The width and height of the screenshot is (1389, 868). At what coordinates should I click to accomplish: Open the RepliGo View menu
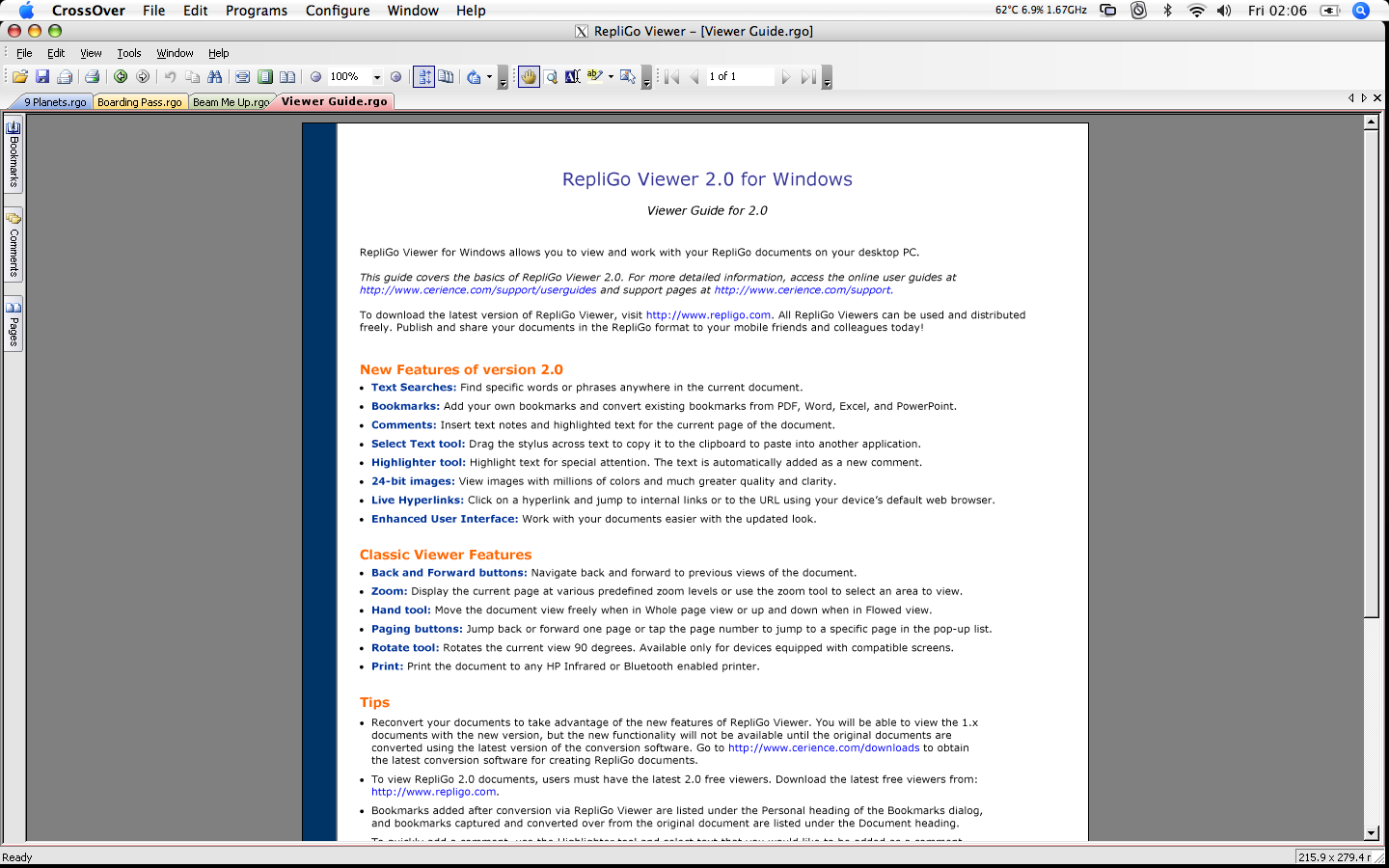[x=91, y=53]
